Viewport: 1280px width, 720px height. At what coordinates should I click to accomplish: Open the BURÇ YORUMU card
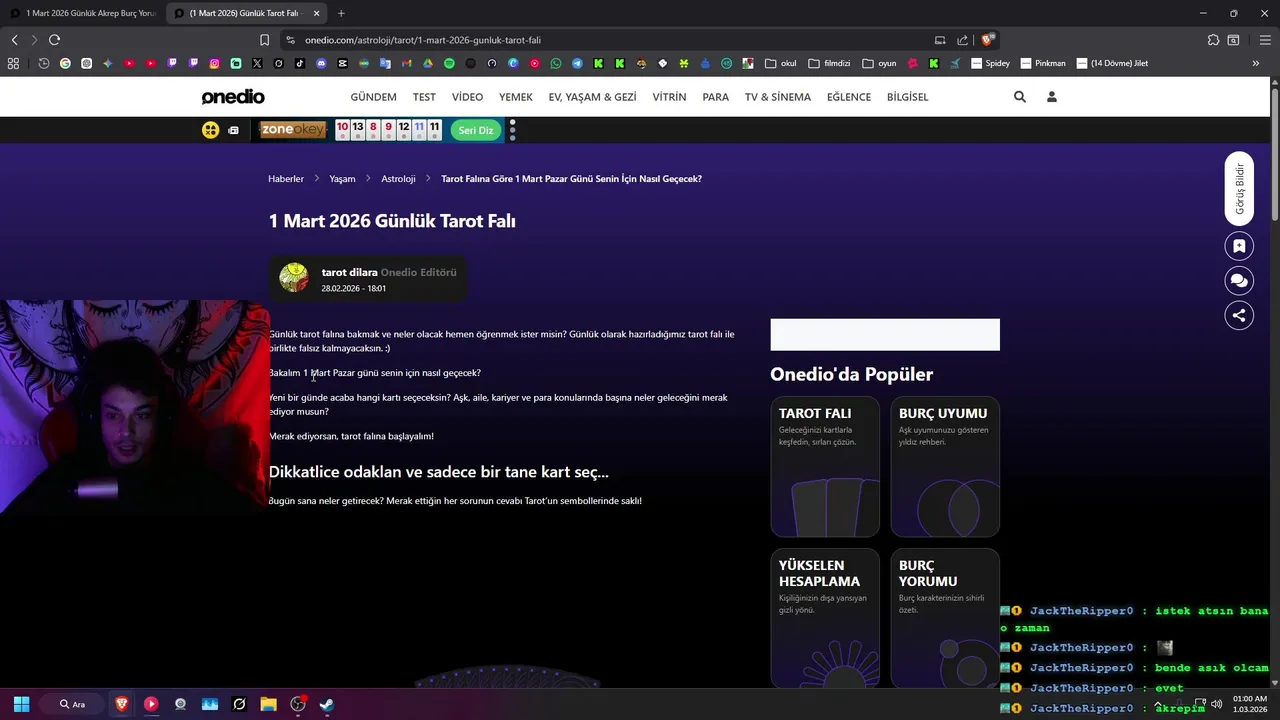[x=945, y=618]
